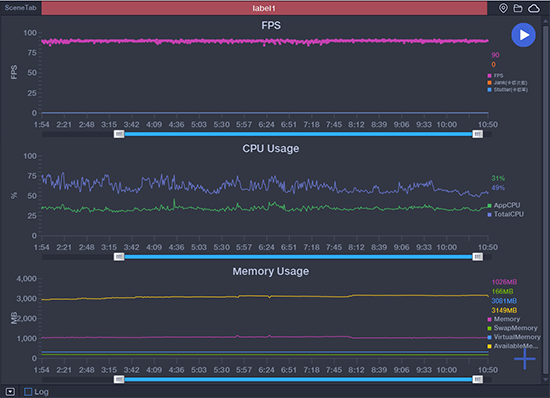
Task: Click the Stutter legend entry in FPS chart
Action: (508, 90)
